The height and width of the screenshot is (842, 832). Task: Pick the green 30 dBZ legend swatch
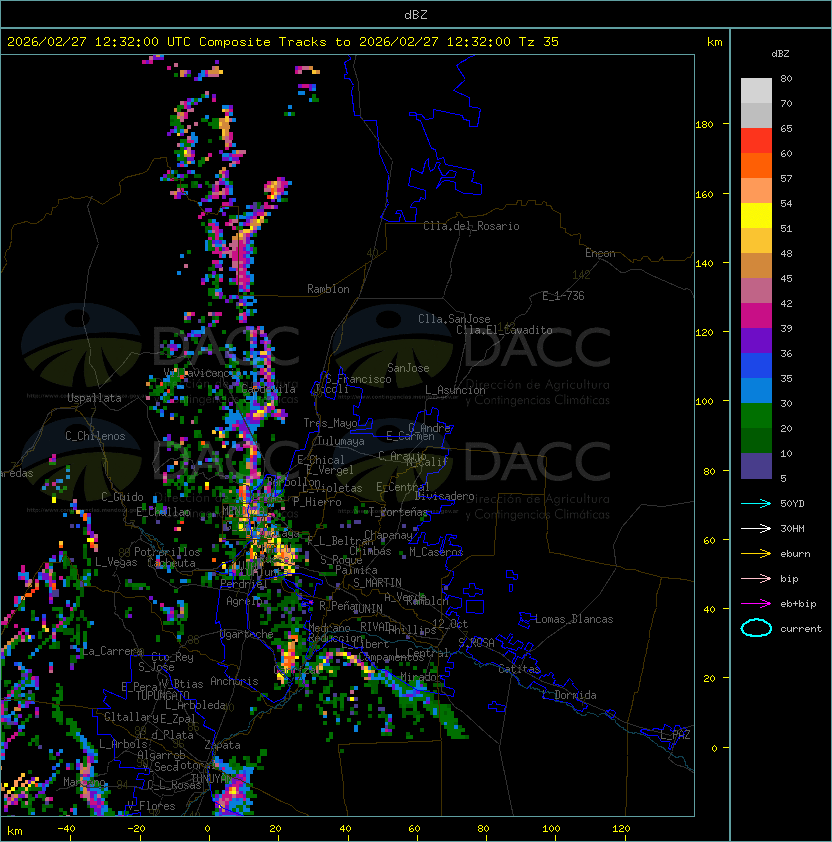point(756,416)
